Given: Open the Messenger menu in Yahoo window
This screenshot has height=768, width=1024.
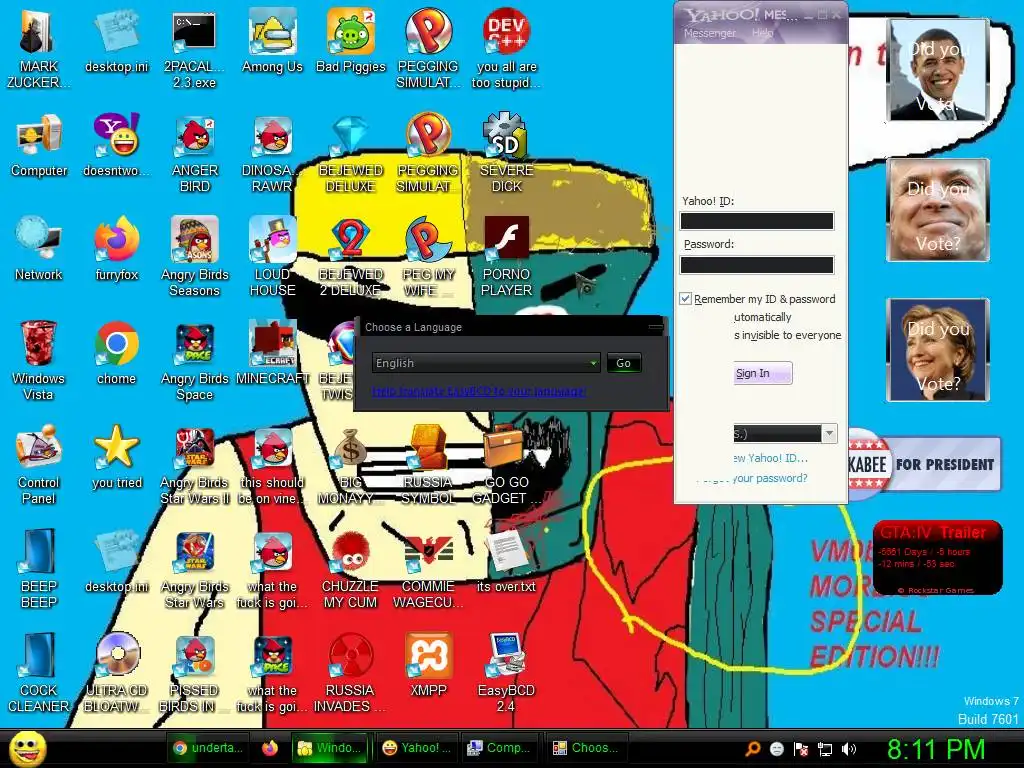Looking at the screenshot, I should pyautogui.click(x=710, y=33).
